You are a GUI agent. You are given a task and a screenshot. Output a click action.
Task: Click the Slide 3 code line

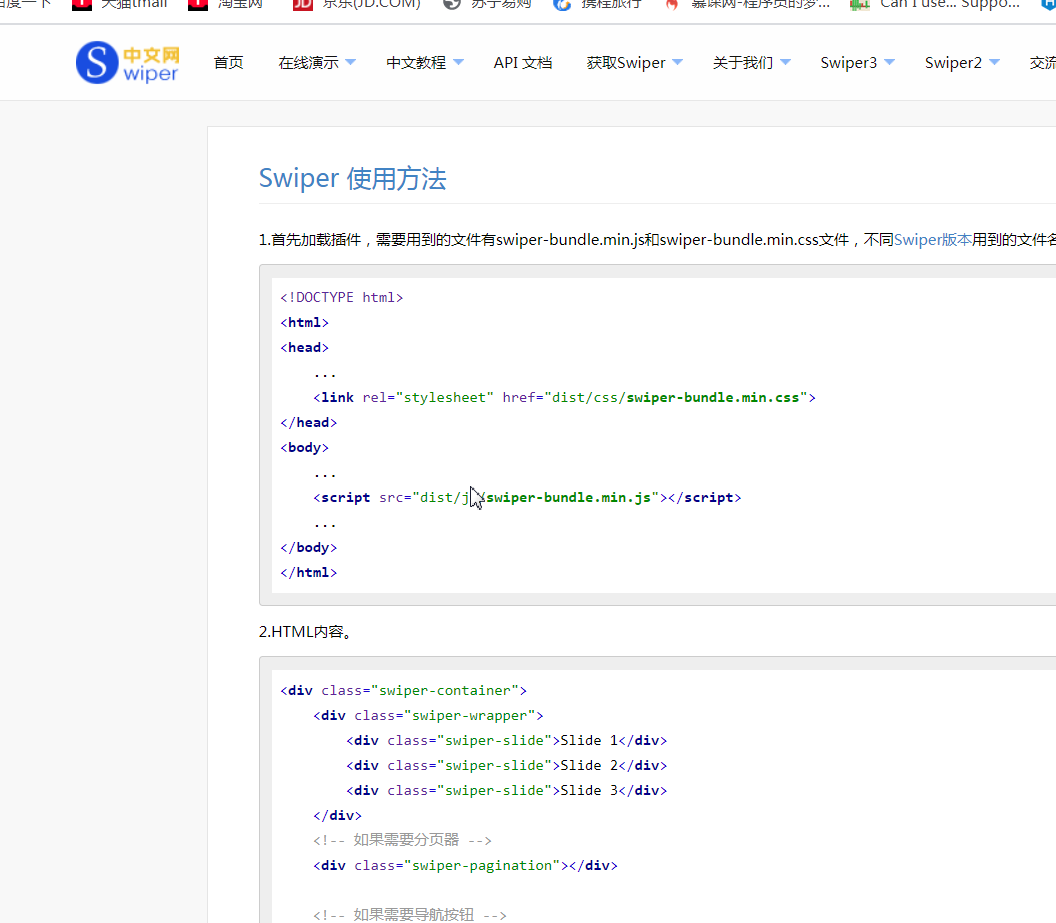(506, 790)
